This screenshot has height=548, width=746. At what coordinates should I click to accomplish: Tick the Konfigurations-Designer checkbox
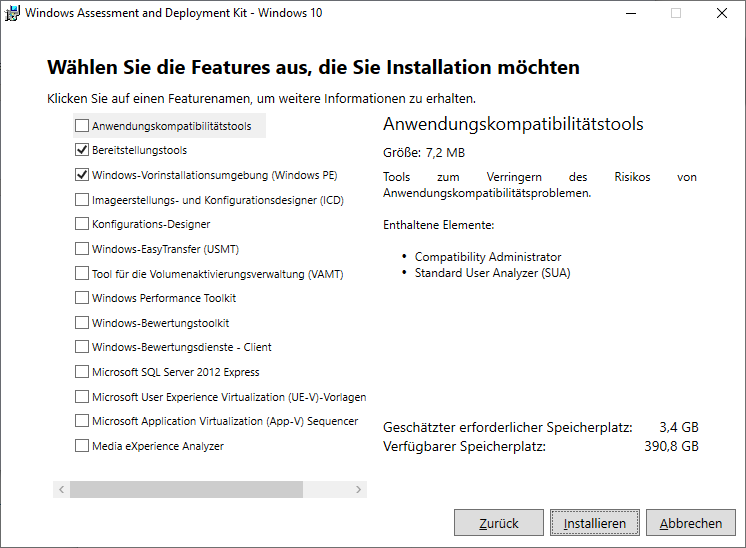82,224
